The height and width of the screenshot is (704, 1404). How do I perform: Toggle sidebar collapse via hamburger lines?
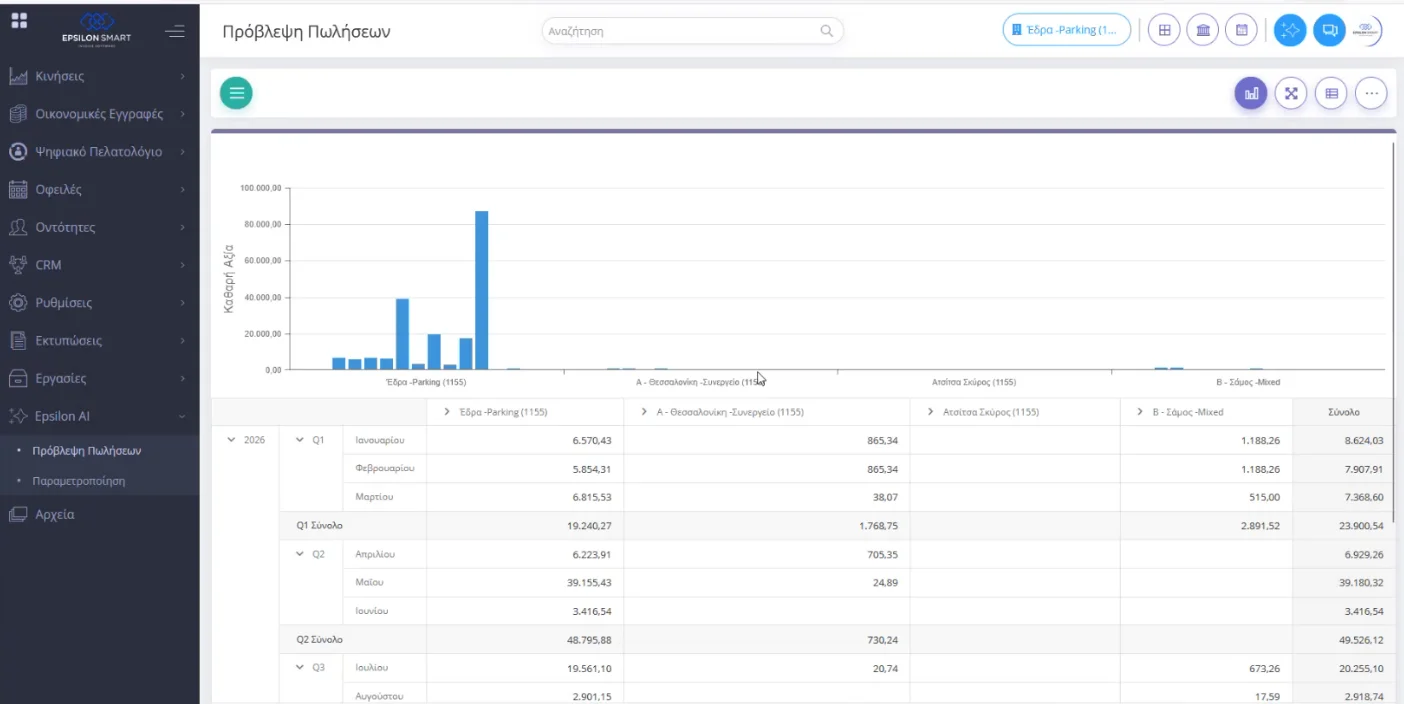175,31
